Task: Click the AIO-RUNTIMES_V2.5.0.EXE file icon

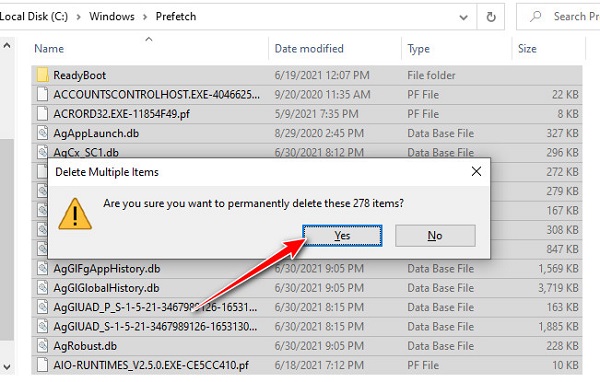Action: (42, 365)
